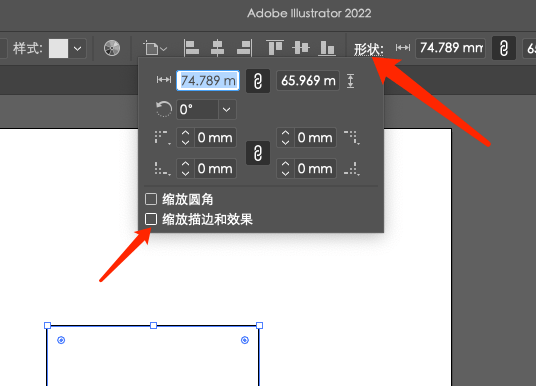536x386 pixels.
Task: Click the popup height icon
Action: 350,81
